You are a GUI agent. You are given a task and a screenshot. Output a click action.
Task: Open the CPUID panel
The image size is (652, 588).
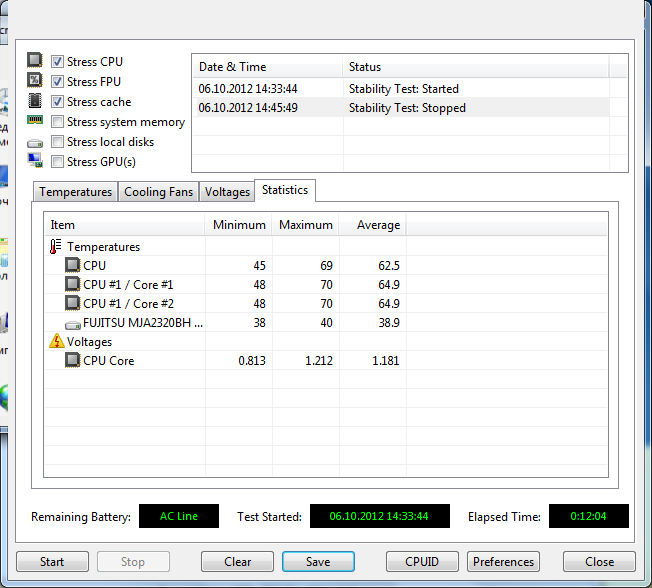(422, 562)
